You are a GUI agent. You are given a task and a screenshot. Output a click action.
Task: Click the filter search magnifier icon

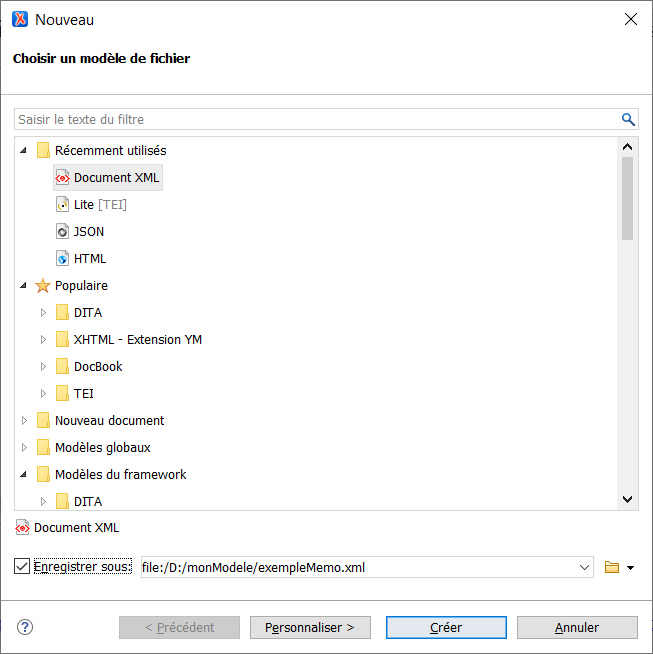click(x=628, y=120)
